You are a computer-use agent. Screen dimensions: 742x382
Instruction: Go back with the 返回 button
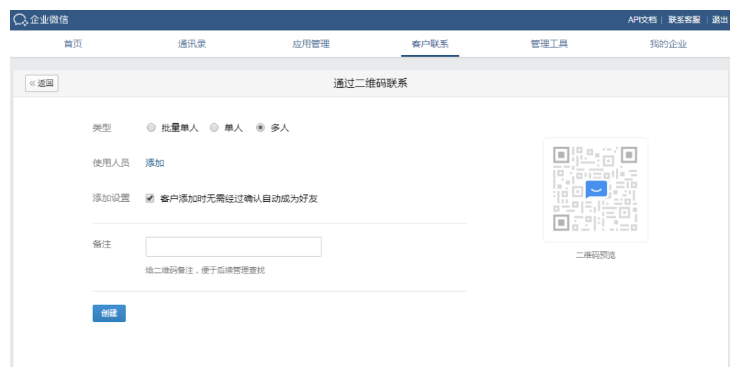(42, 83)
